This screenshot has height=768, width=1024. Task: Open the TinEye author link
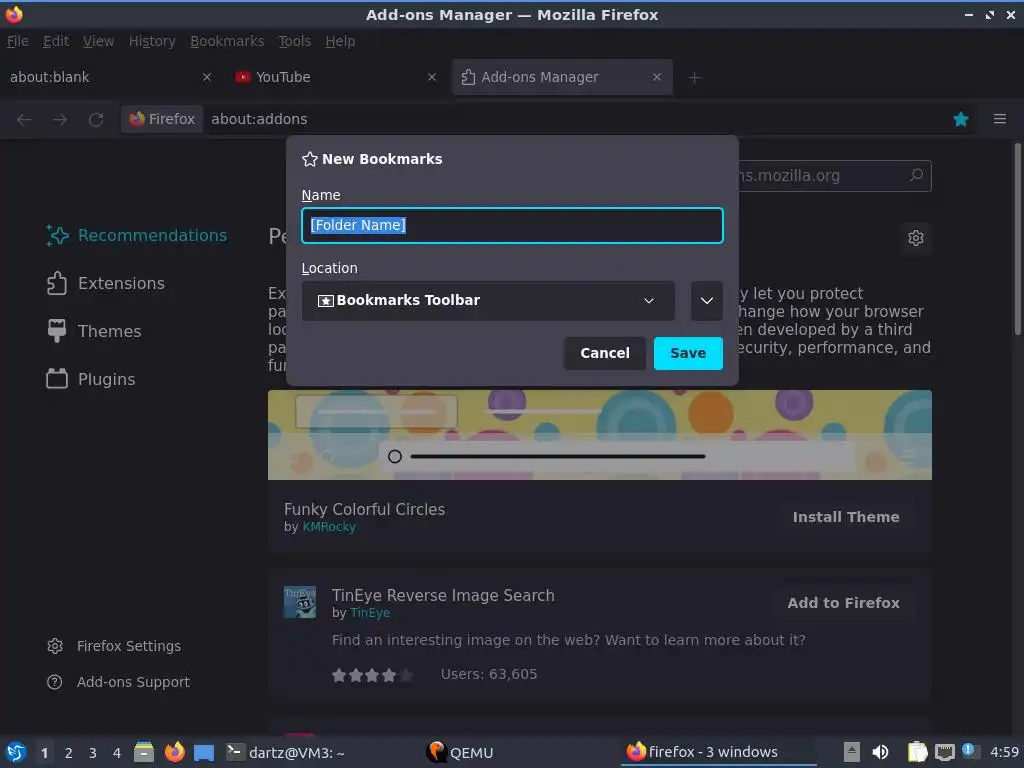(x=370, y=613)
